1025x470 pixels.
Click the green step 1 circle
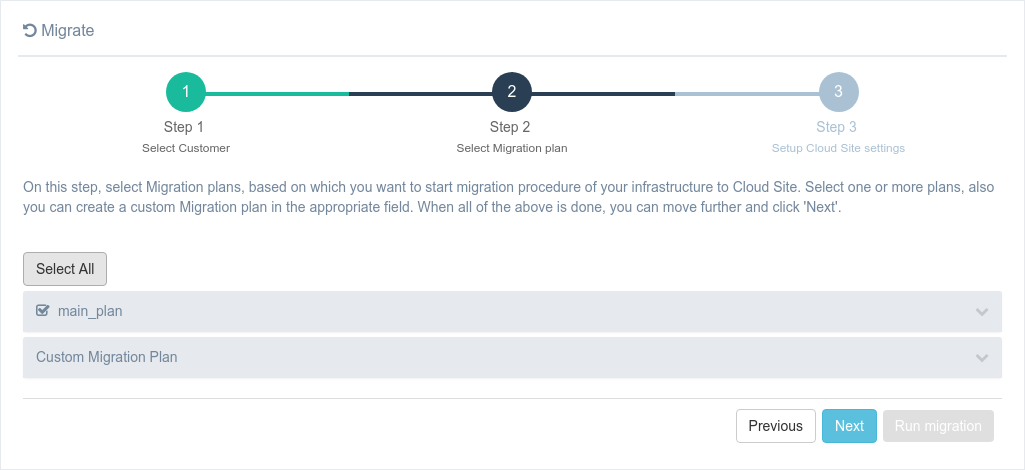(186, 92)
